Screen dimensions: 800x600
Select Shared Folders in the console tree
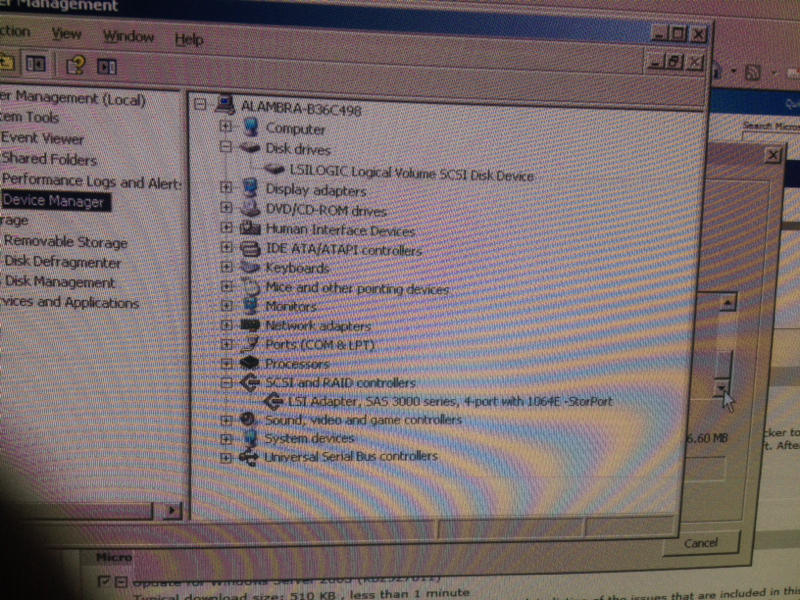[x=49, y=159]
